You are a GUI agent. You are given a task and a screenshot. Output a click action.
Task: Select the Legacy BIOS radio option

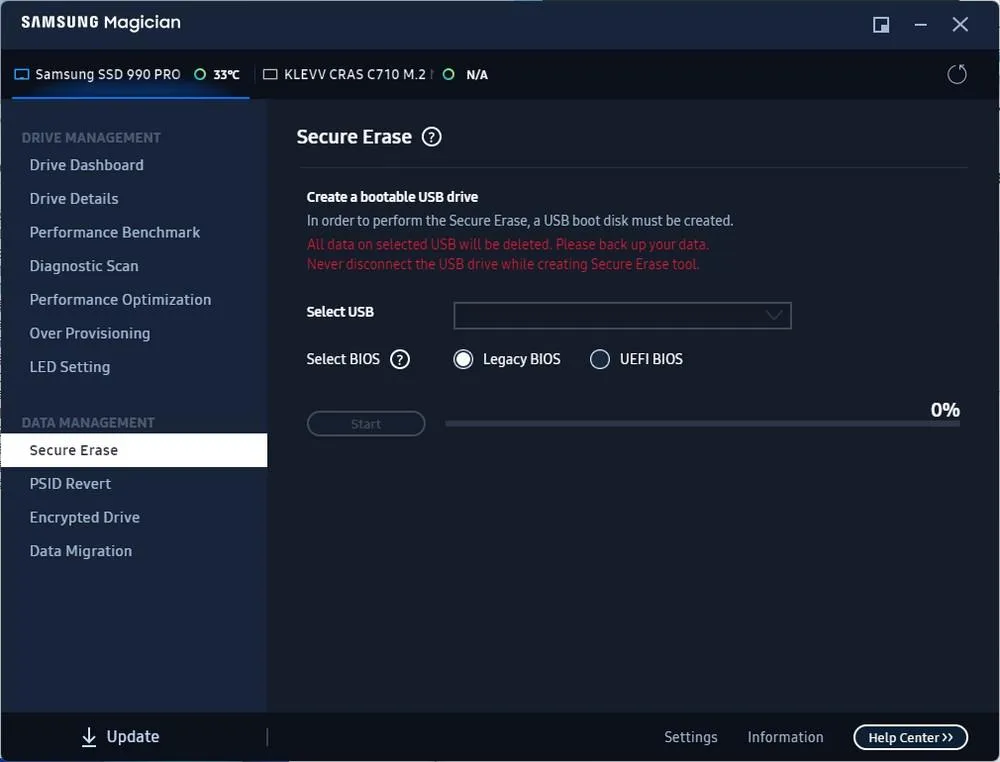463,360
